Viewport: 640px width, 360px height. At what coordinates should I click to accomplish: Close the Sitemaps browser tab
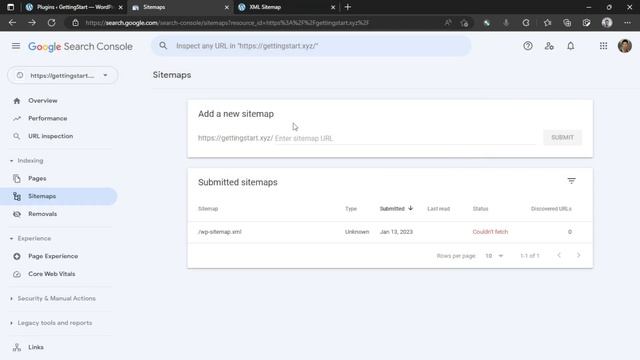tap(227, 7)
